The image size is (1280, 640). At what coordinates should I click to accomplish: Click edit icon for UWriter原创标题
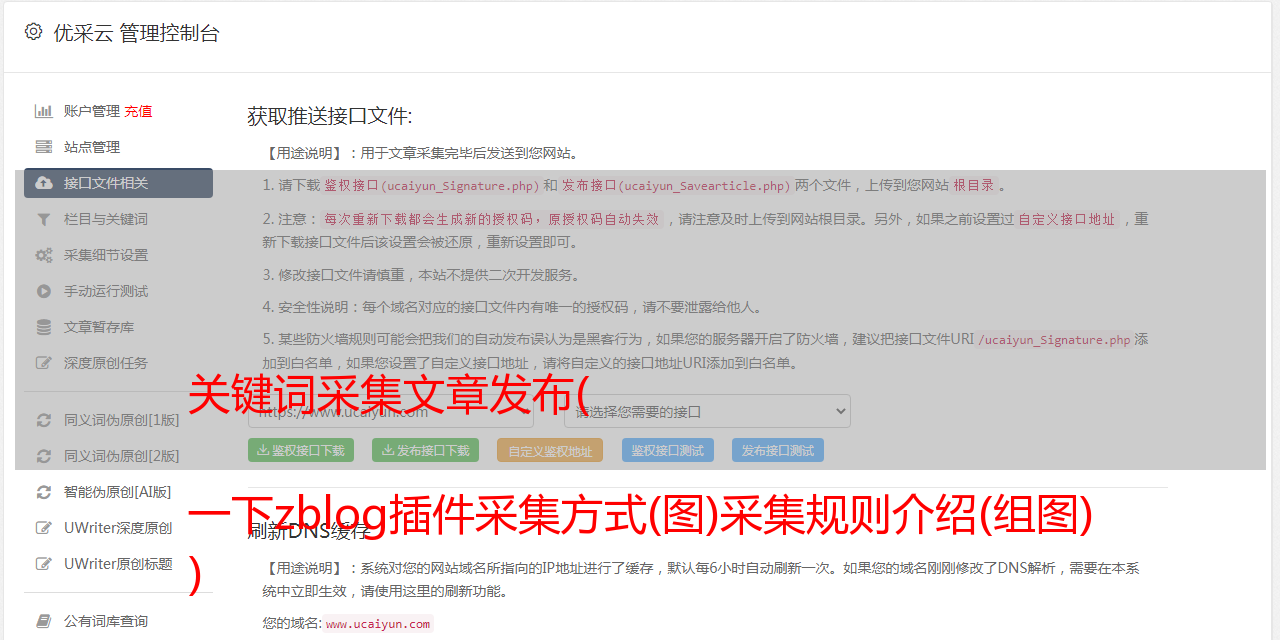44,564
